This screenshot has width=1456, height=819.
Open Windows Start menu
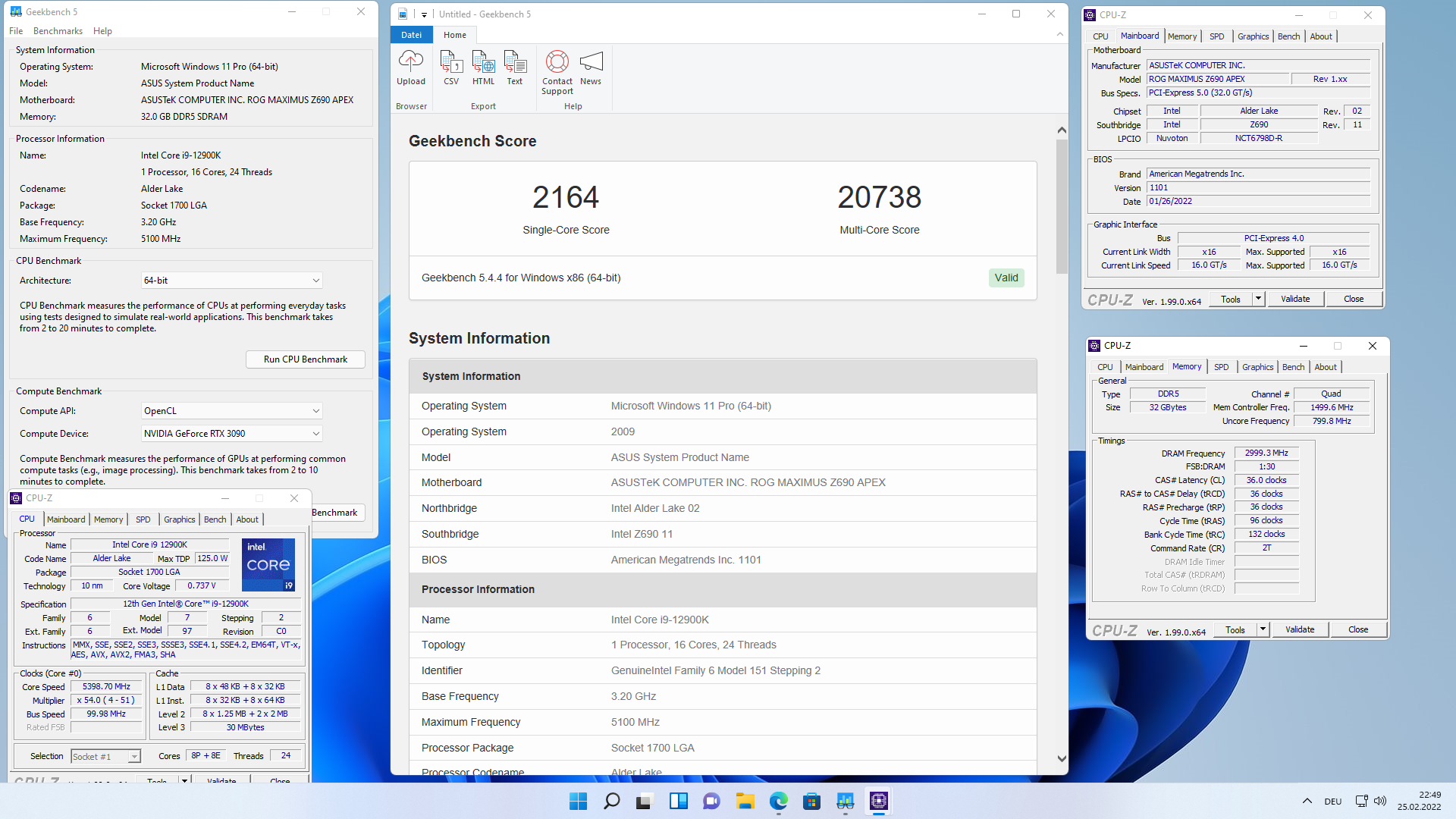pos(578,801)
